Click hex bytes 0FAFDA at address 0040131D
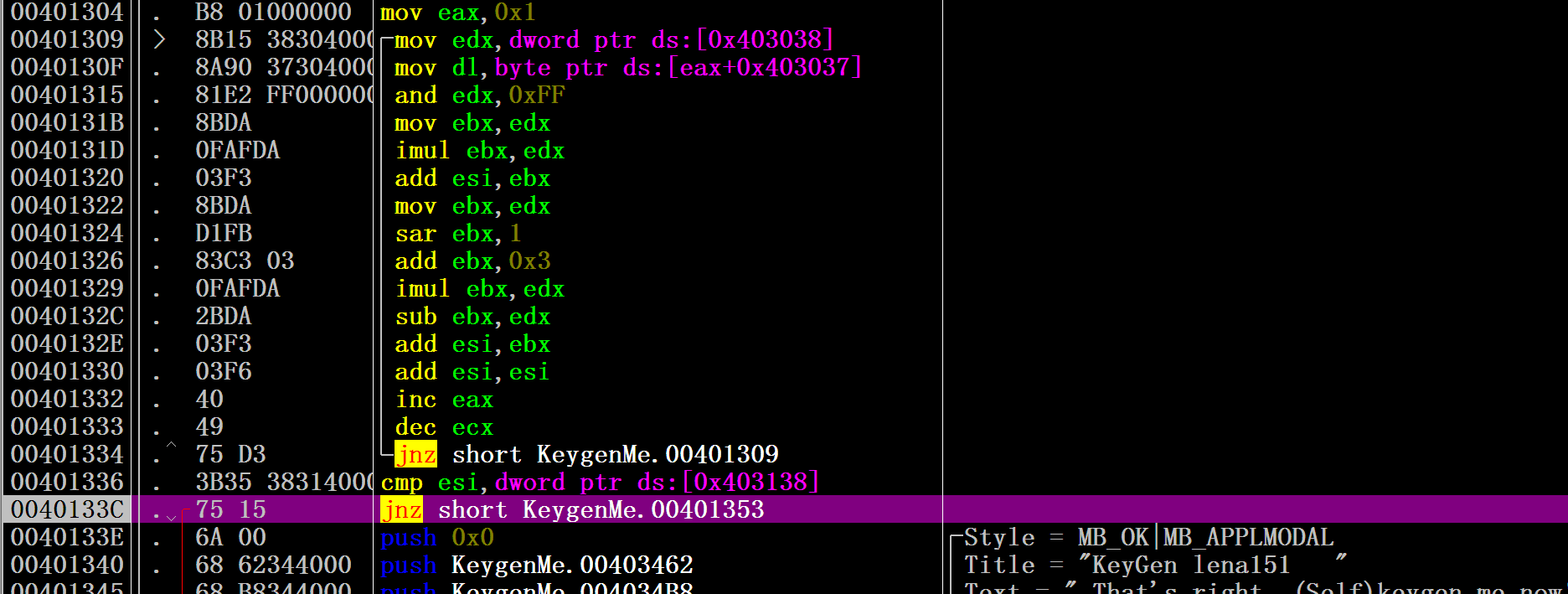Screen dimensions: 1568x594 (x=237, y=150)
